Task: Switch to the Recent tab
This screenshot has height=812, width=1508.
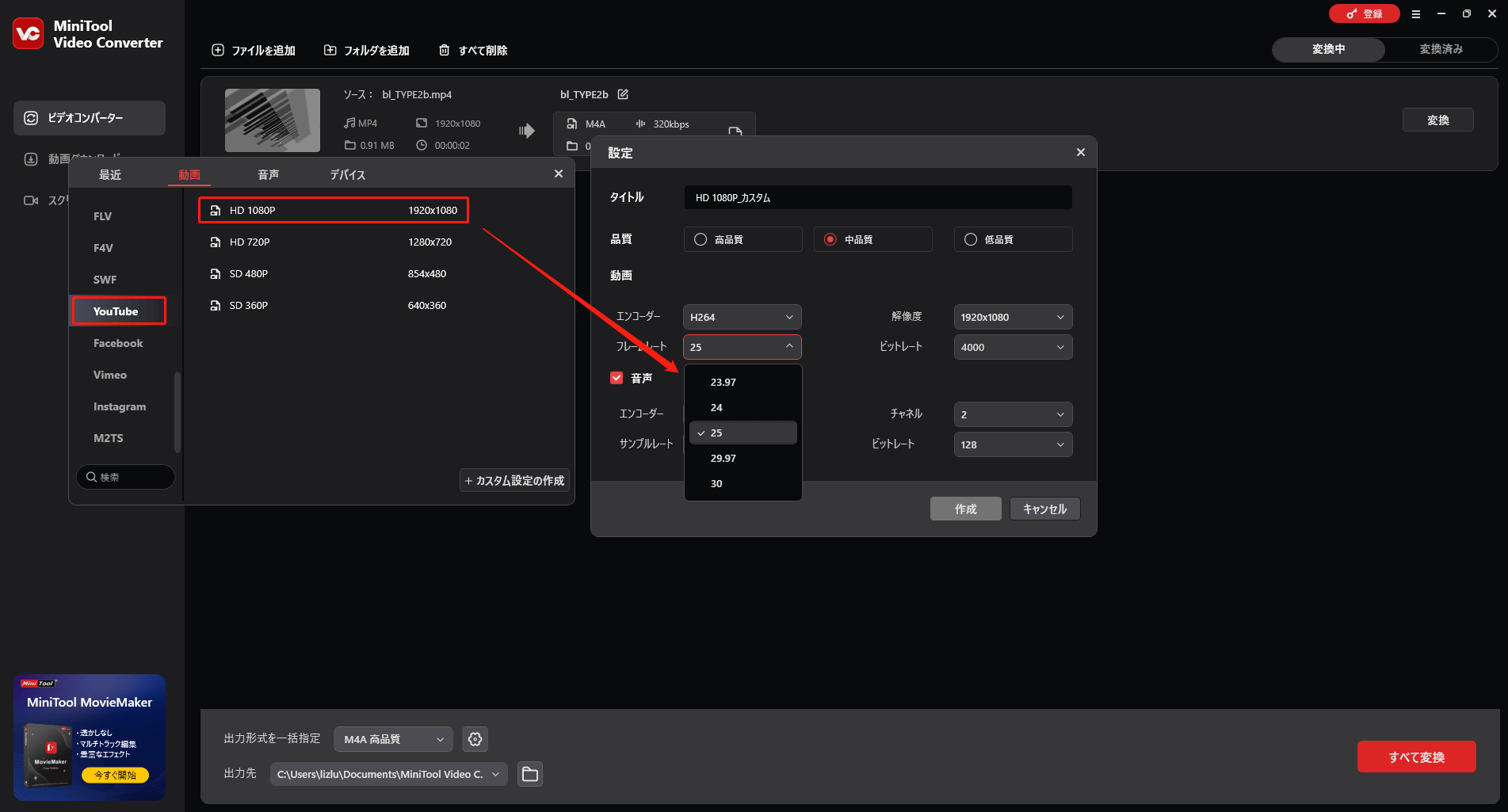Action: coord(110,174)
